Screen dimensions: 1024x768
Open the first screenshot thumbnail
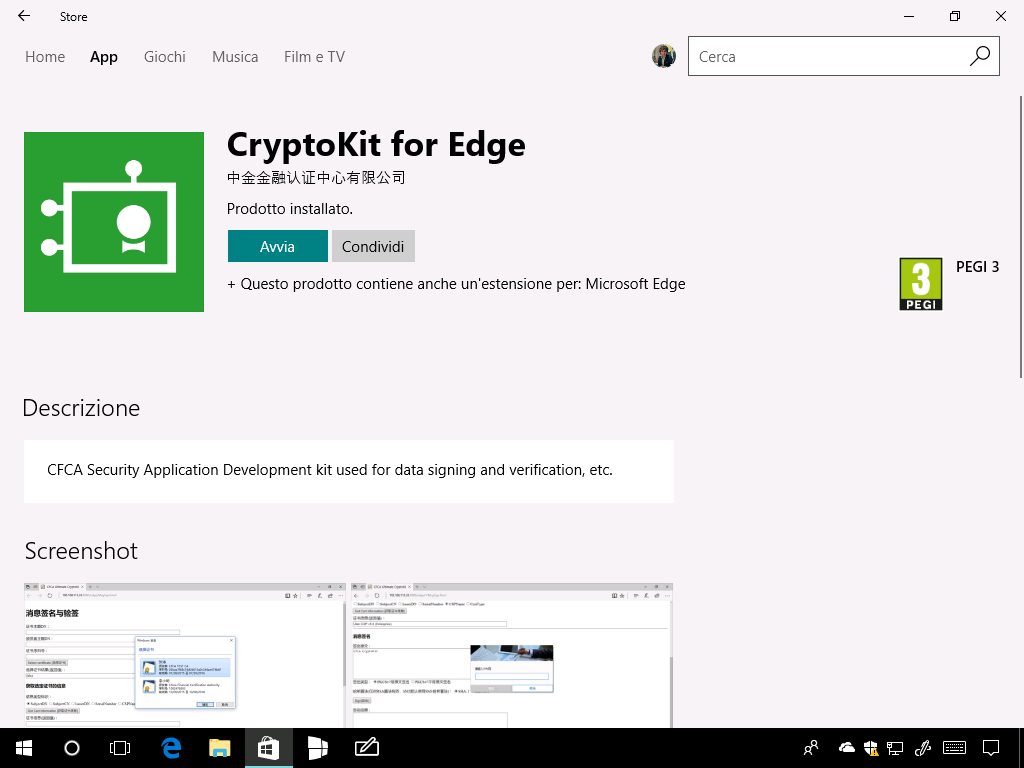tap(185, 655)
